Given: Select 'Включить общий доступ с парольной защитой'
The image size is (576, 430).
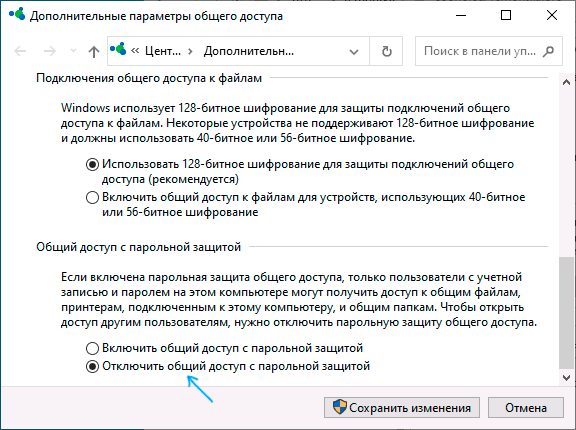Looking at the screenshot, I should pyautogui.click(x=92, y=348).
